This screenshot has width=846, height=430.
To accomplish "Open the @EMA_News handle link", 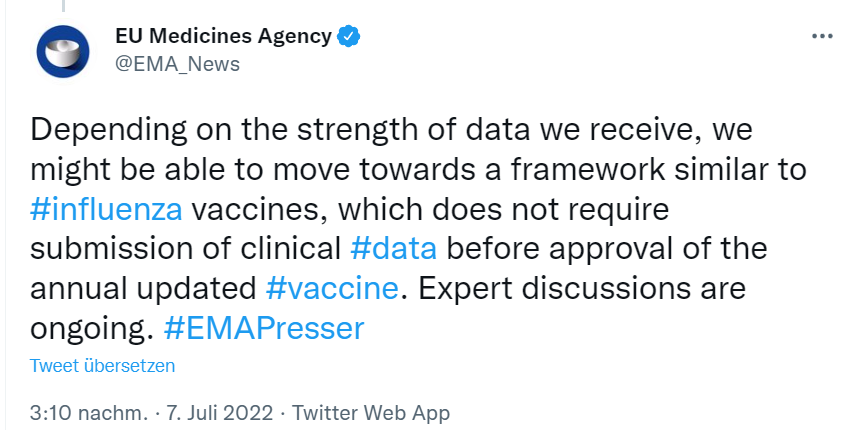I will 178,64.
